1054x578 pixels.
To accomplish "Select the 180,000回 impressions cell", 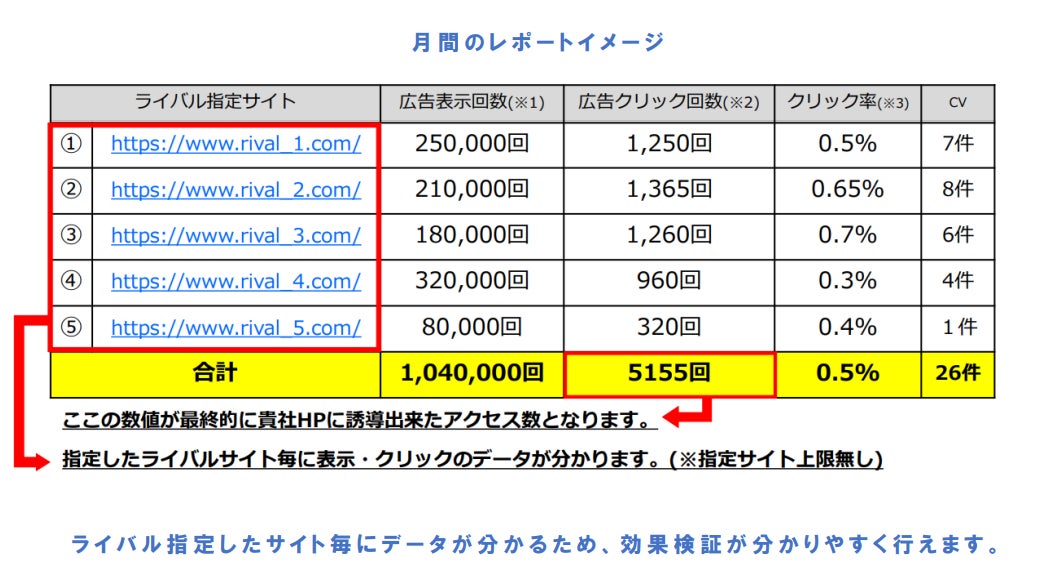I will click(472, 237).
